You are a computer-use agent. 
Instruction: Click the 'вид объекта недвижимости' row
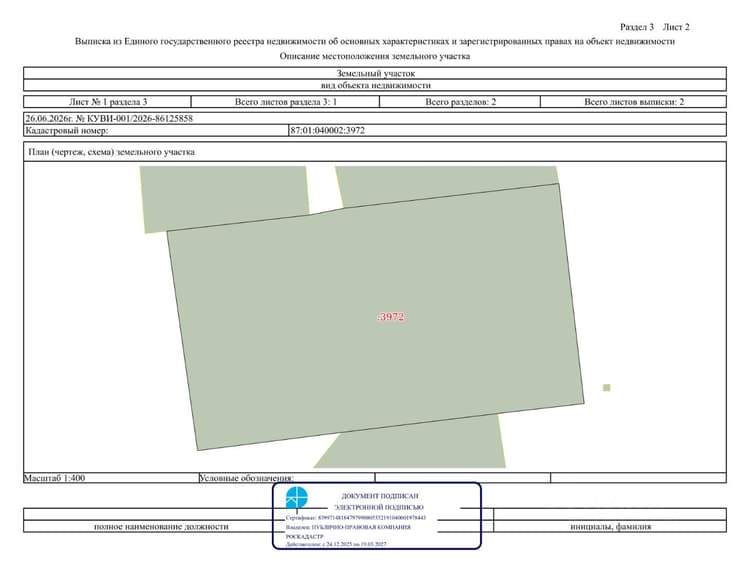point(375,85)
